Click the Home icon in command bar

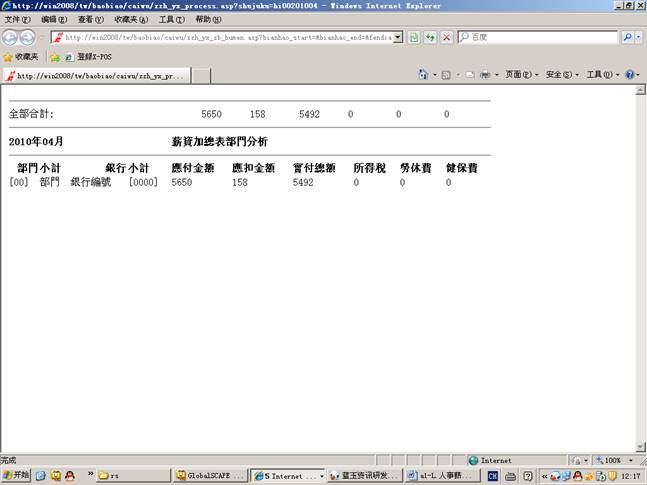click(x=423, y=75)
